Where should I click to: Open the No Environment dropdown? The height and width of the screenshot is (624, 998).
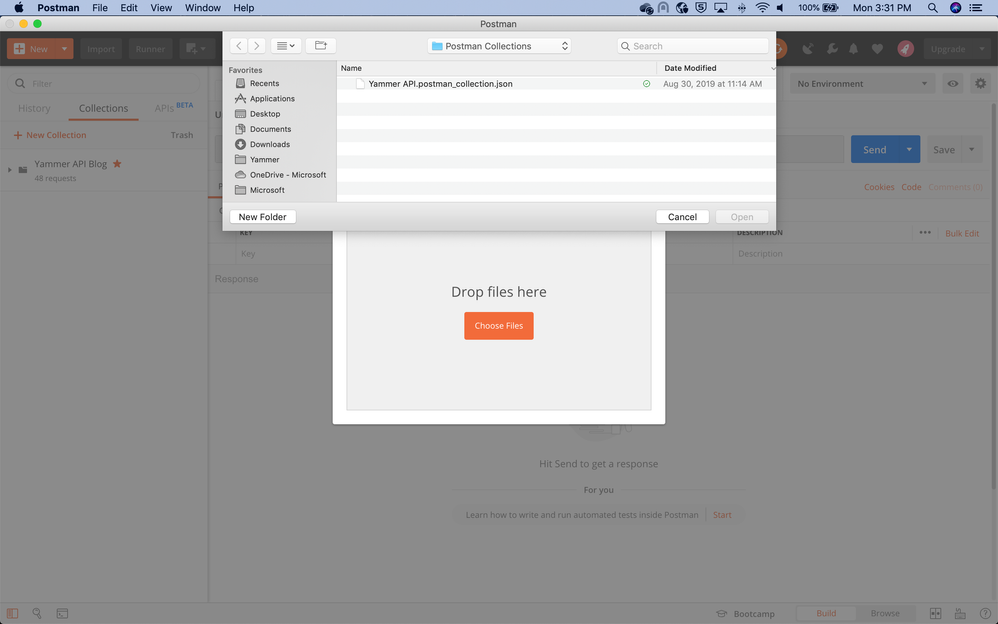[862, 83]
